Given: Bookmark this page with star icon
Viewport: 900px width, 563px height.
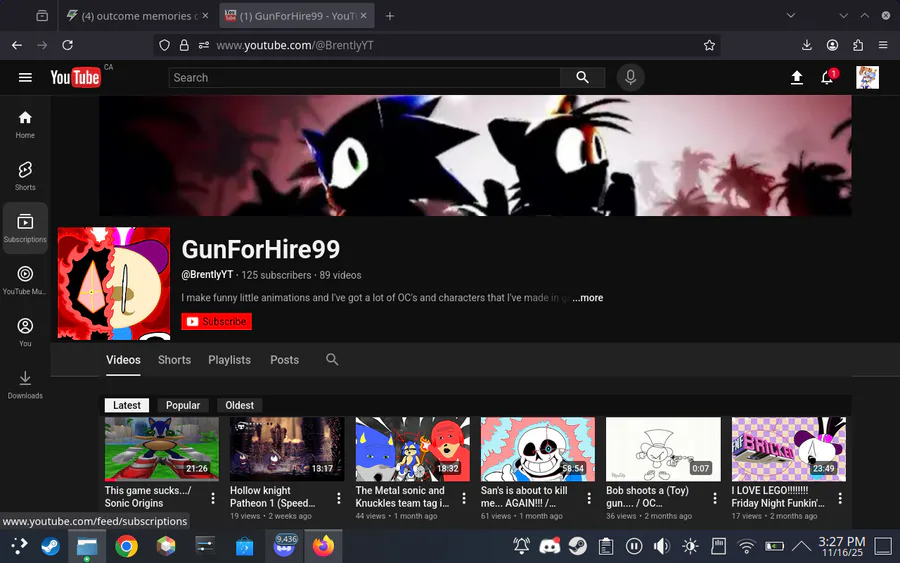Looking at the screenshot, I should [x=709, y=45].
